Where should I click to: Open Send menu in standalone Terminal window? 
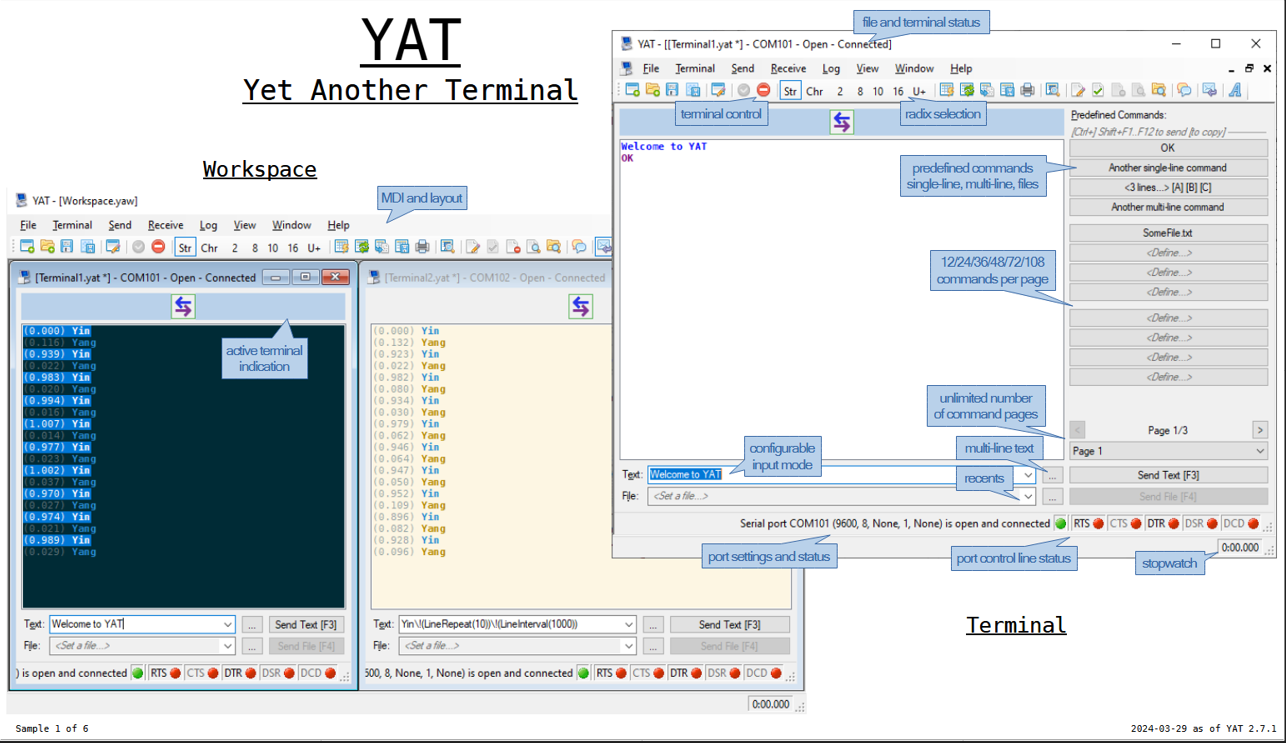pyautogui.click(x=743, y=68)
